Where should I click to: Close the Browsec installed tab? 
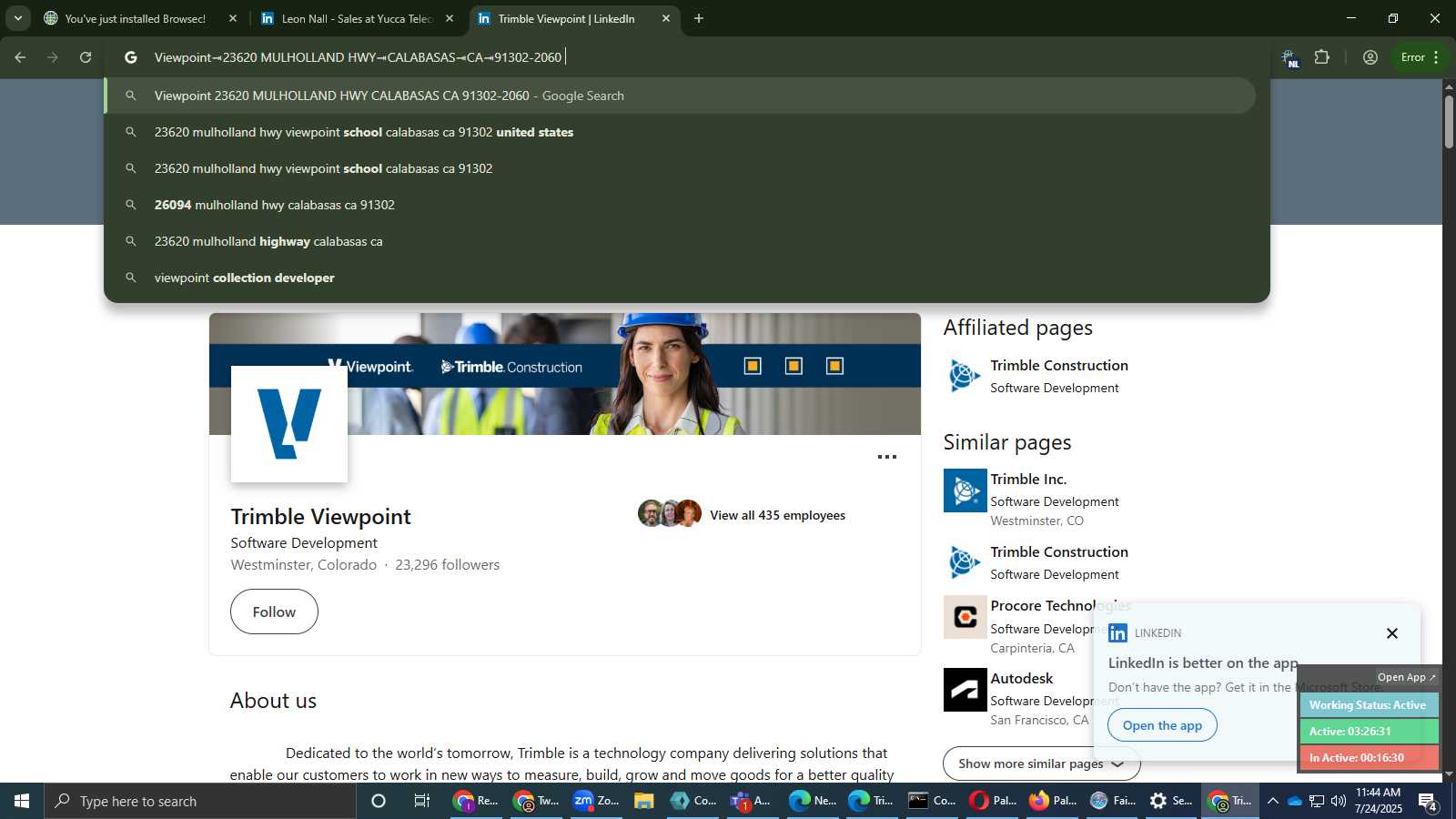(x=233, y=18)
